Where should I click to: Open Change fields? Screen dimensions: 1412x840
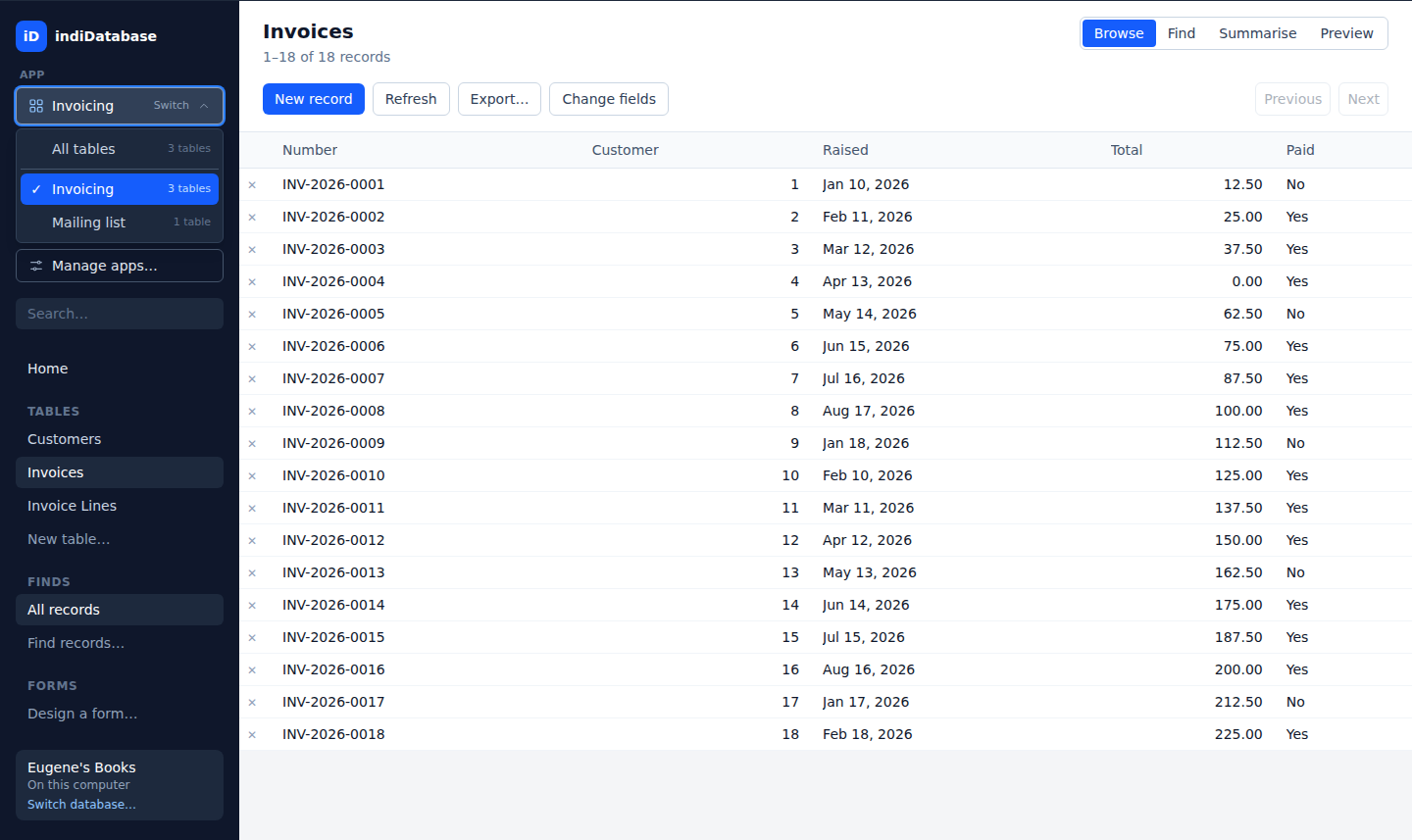[609, 99]
